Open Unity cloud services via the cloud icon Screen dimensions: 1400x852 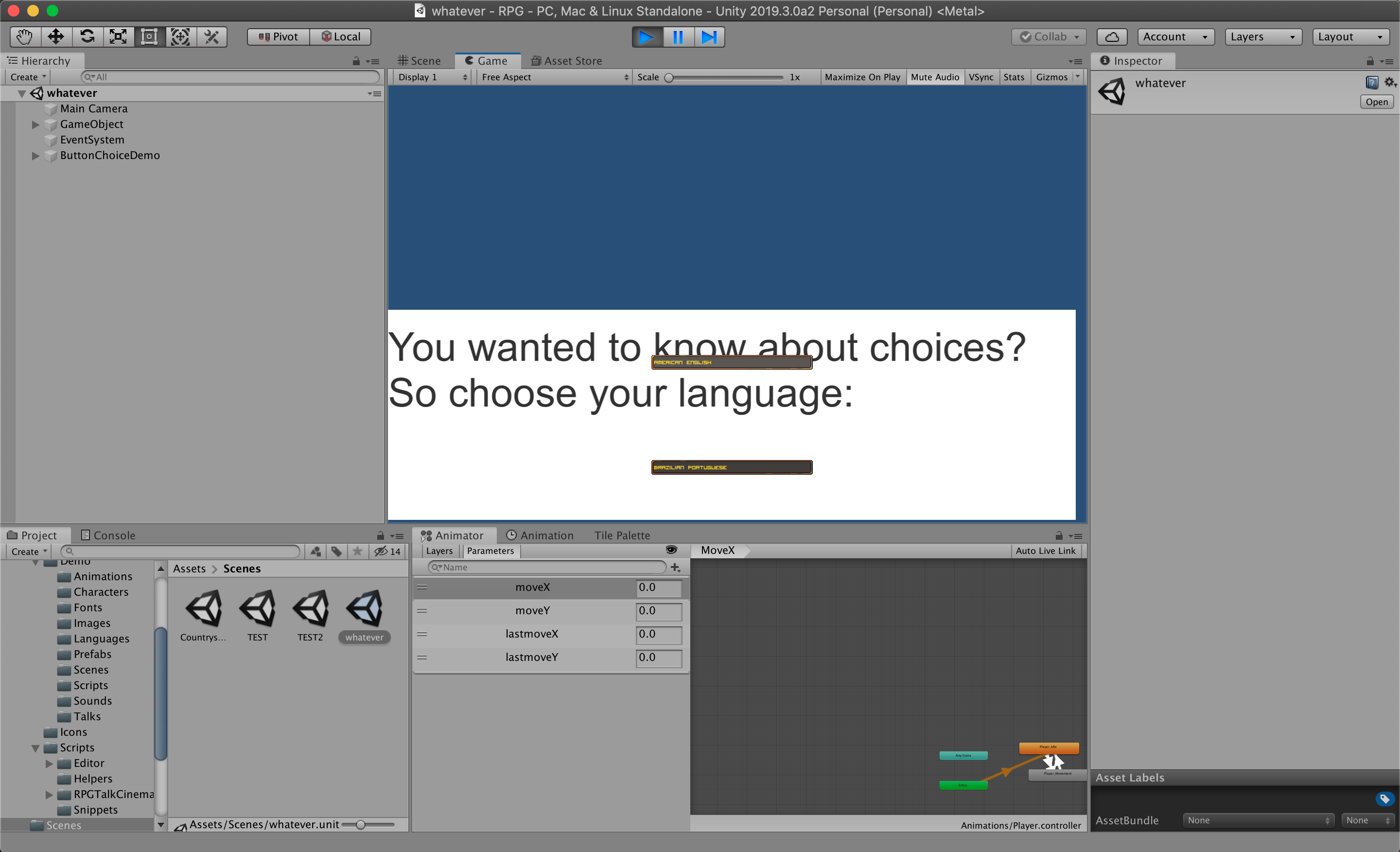[1111, 36]
